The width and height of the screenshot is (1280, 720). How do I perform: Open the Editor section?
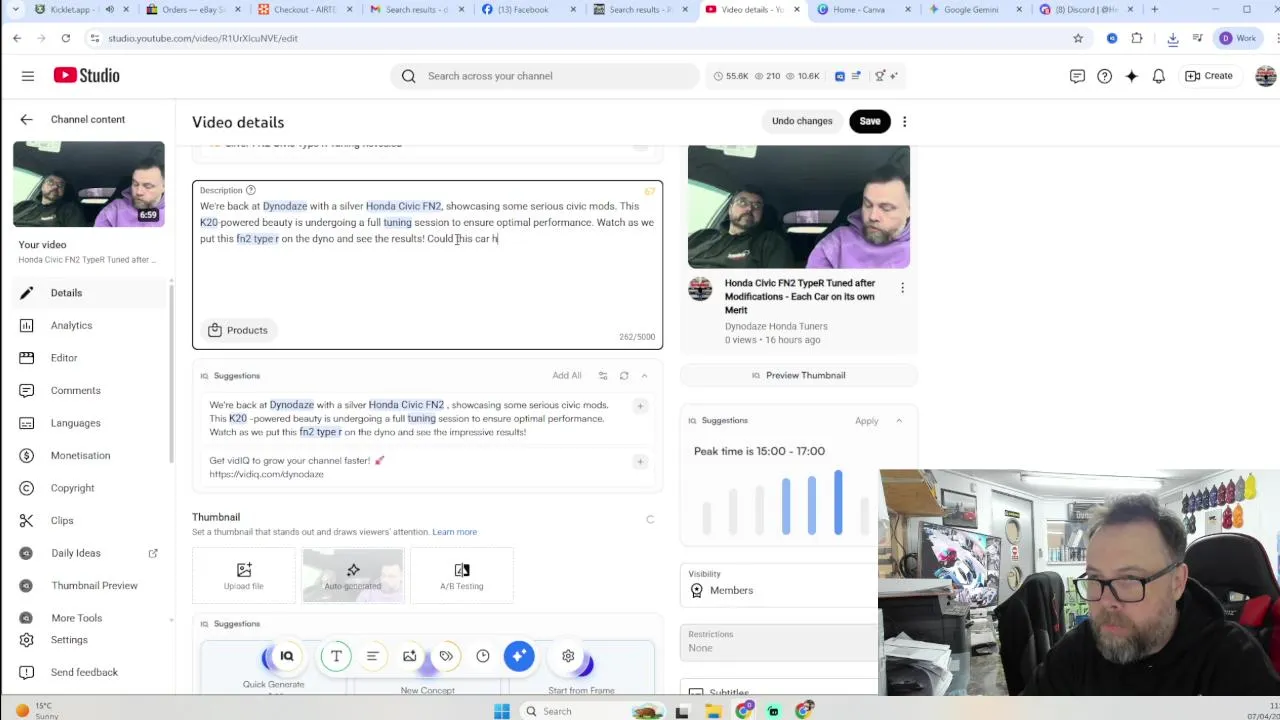(x=64, y=358)
